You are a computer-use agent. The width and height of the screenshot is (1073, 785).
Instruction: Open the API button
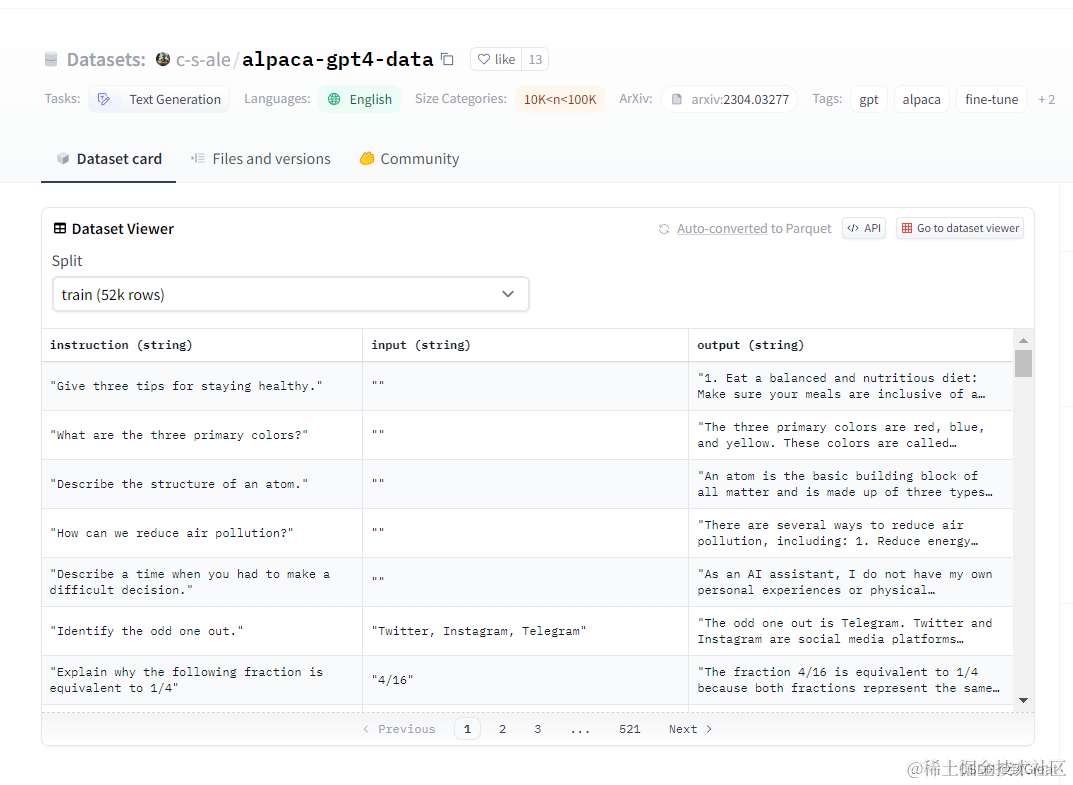(x=864, y=228)
